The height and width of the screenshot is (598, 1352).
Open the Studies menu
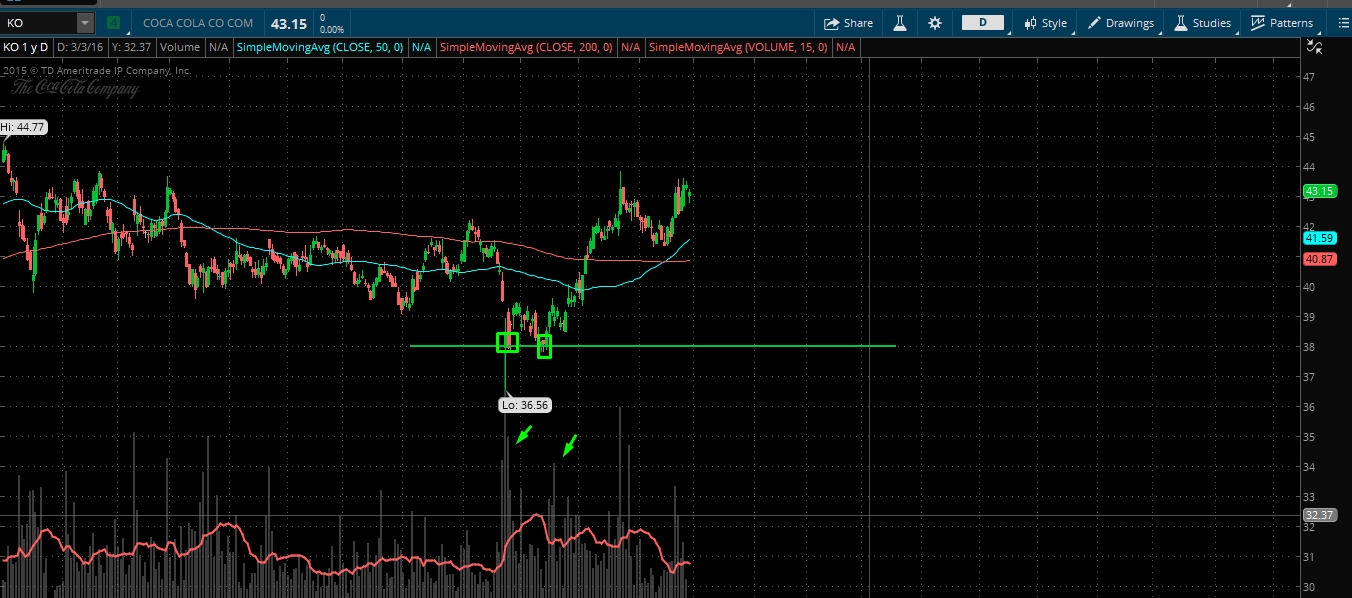[1202, 23]
